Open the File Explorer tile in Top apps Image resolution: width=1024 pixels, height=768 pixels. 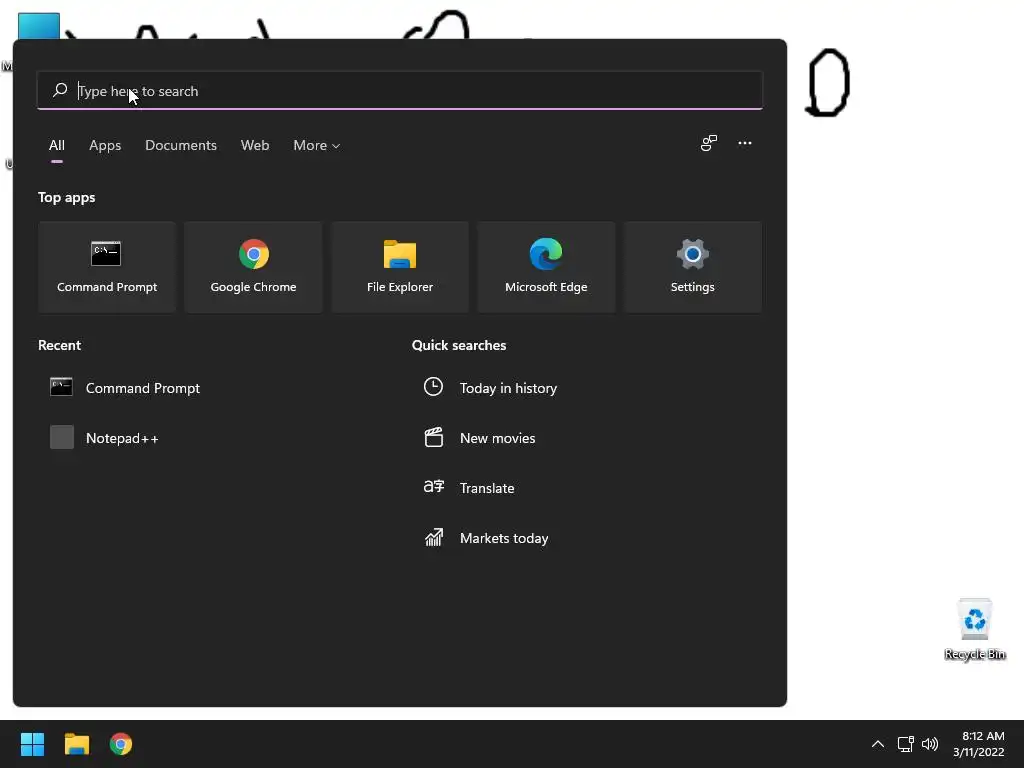400,267
